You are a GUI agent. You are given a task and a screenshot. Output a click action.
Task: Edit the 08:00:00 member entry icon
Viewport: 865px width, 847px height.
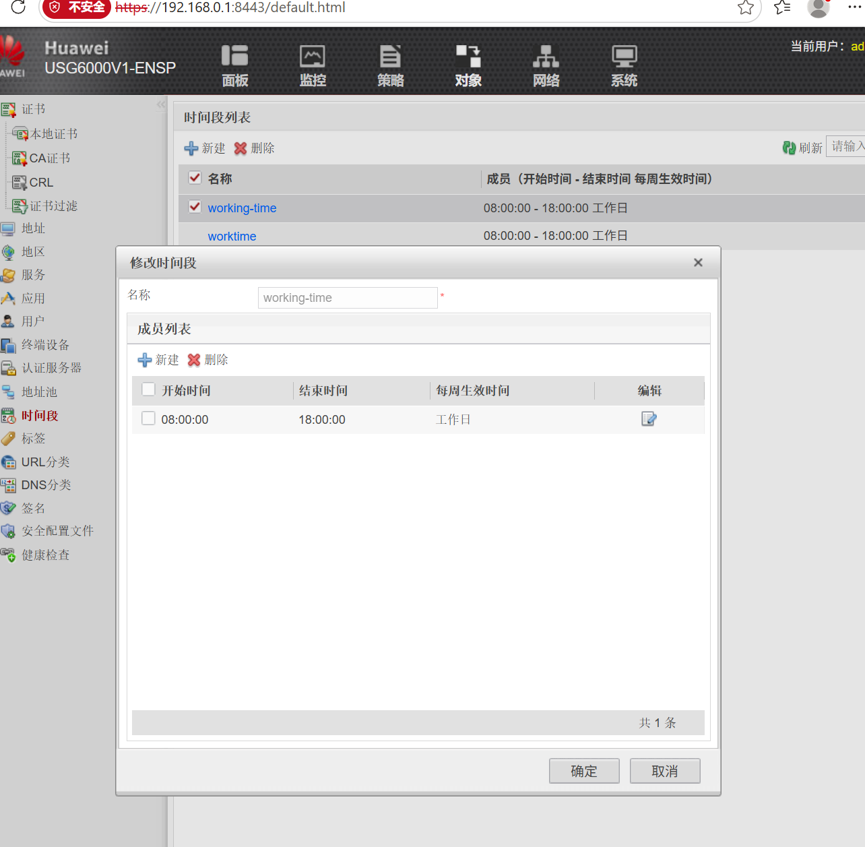click(x=649, y=419)
